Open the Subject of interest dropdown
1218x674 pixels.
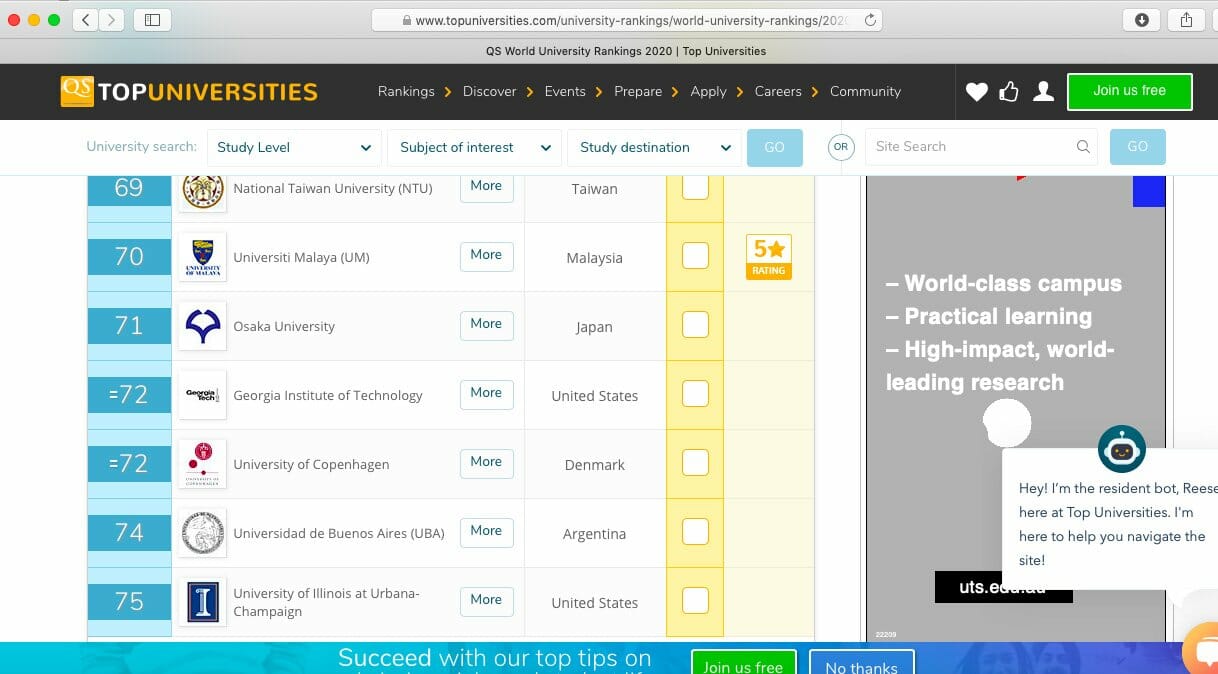[x=474, y=147]
